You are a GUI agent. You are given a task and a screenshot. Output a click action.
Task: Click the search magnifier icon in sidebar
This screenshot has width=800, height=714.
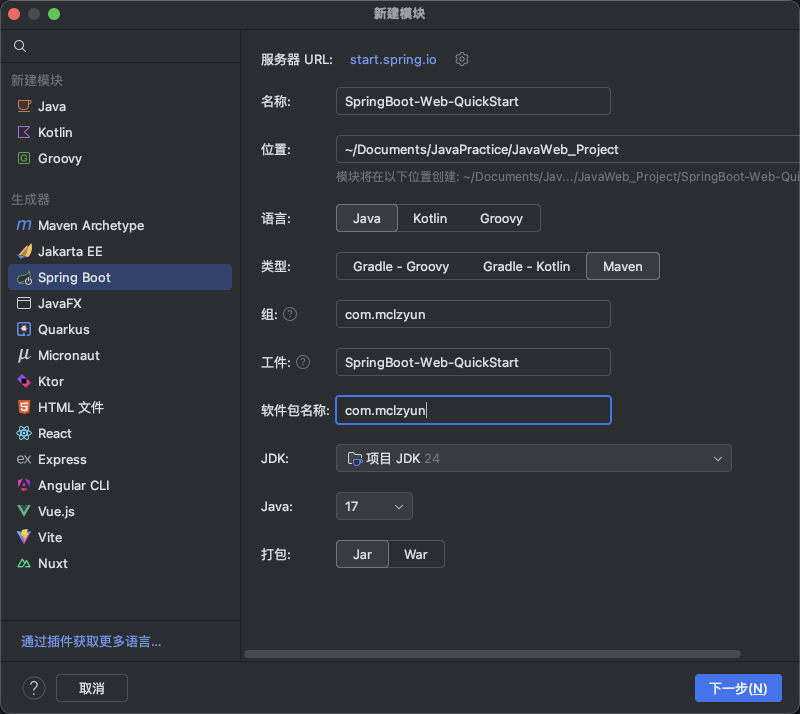click(x=20, y=46)
